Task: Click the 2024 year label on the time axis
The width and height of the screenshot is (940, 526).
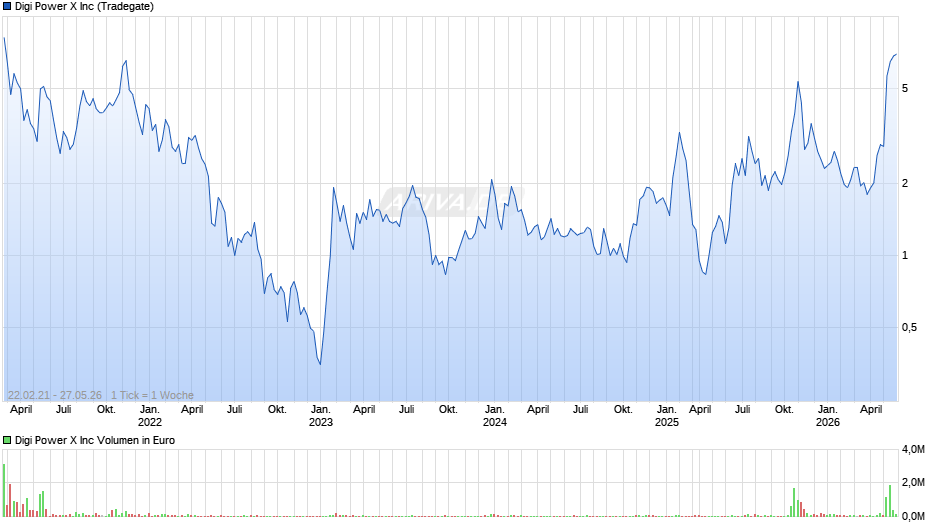Action: click(495, 422)
